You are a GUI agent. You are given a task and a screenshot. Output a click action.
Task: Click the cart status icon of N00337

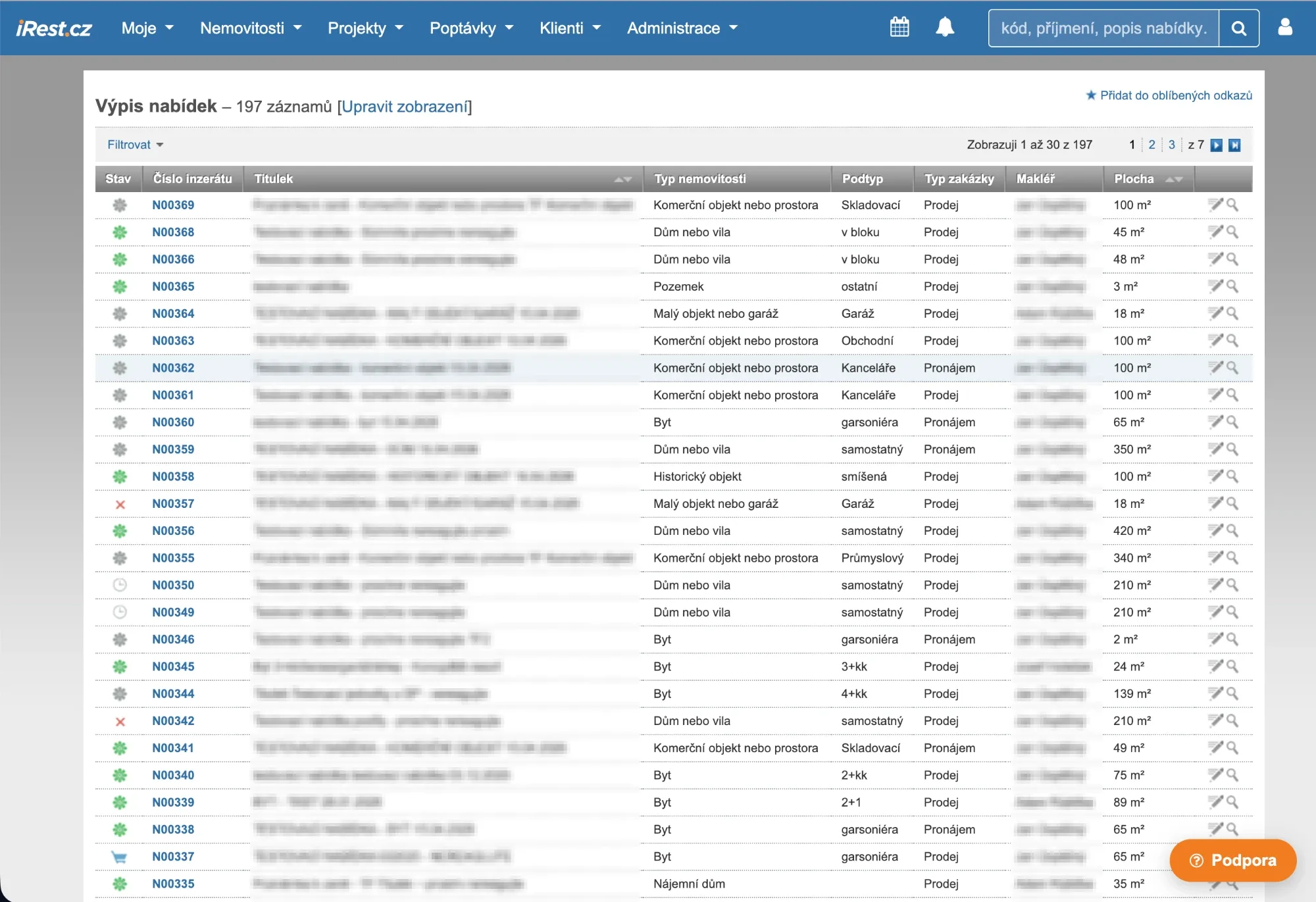pos(119,857)
